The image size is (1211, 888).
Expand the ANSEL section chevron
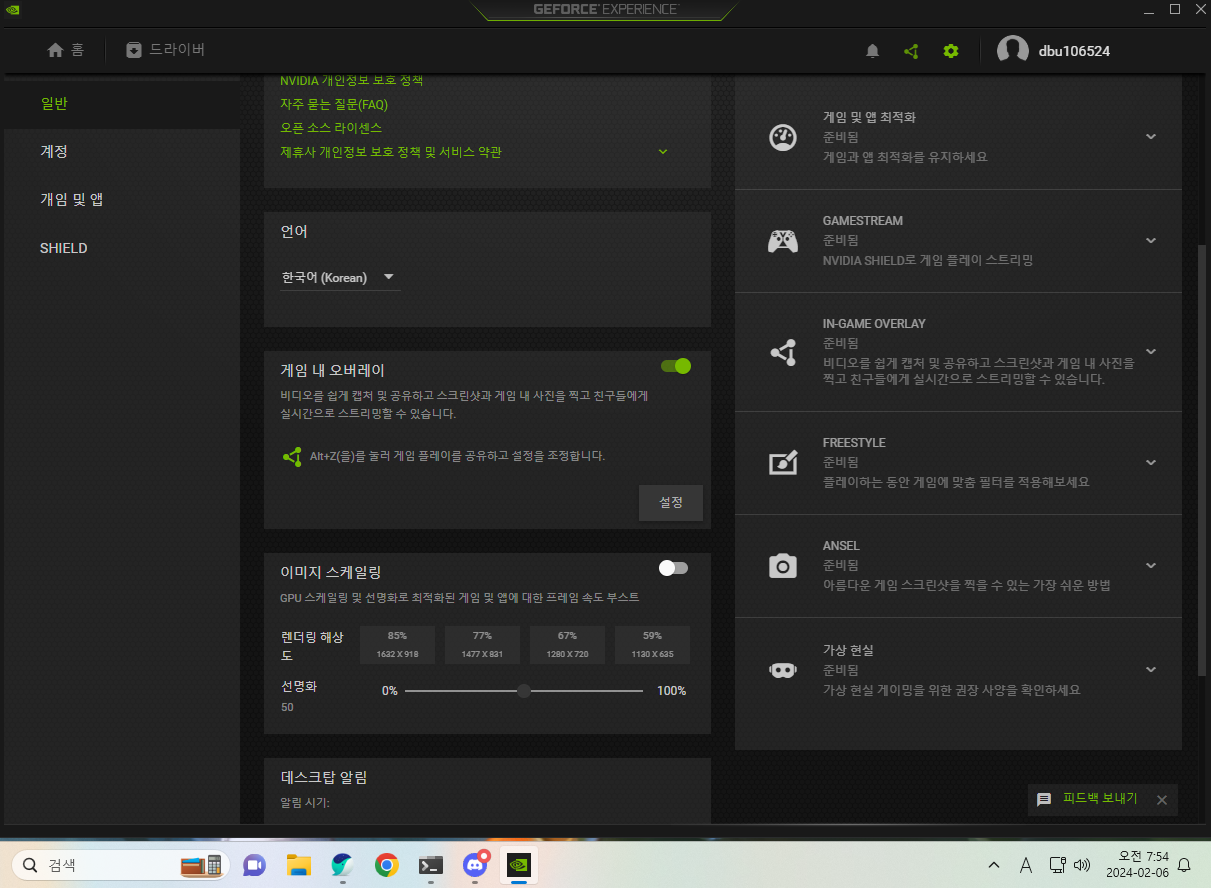click(x=1151, y=566)
